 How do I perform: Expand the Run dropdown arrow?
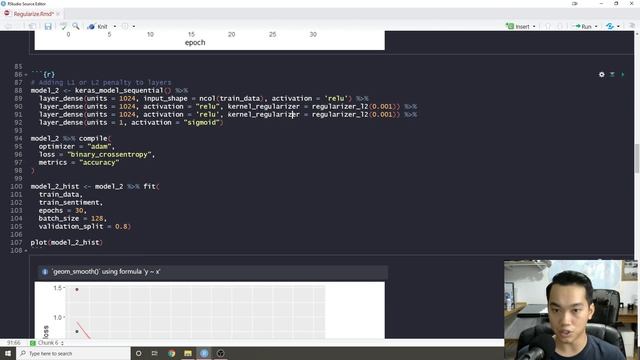coord(596,27)
